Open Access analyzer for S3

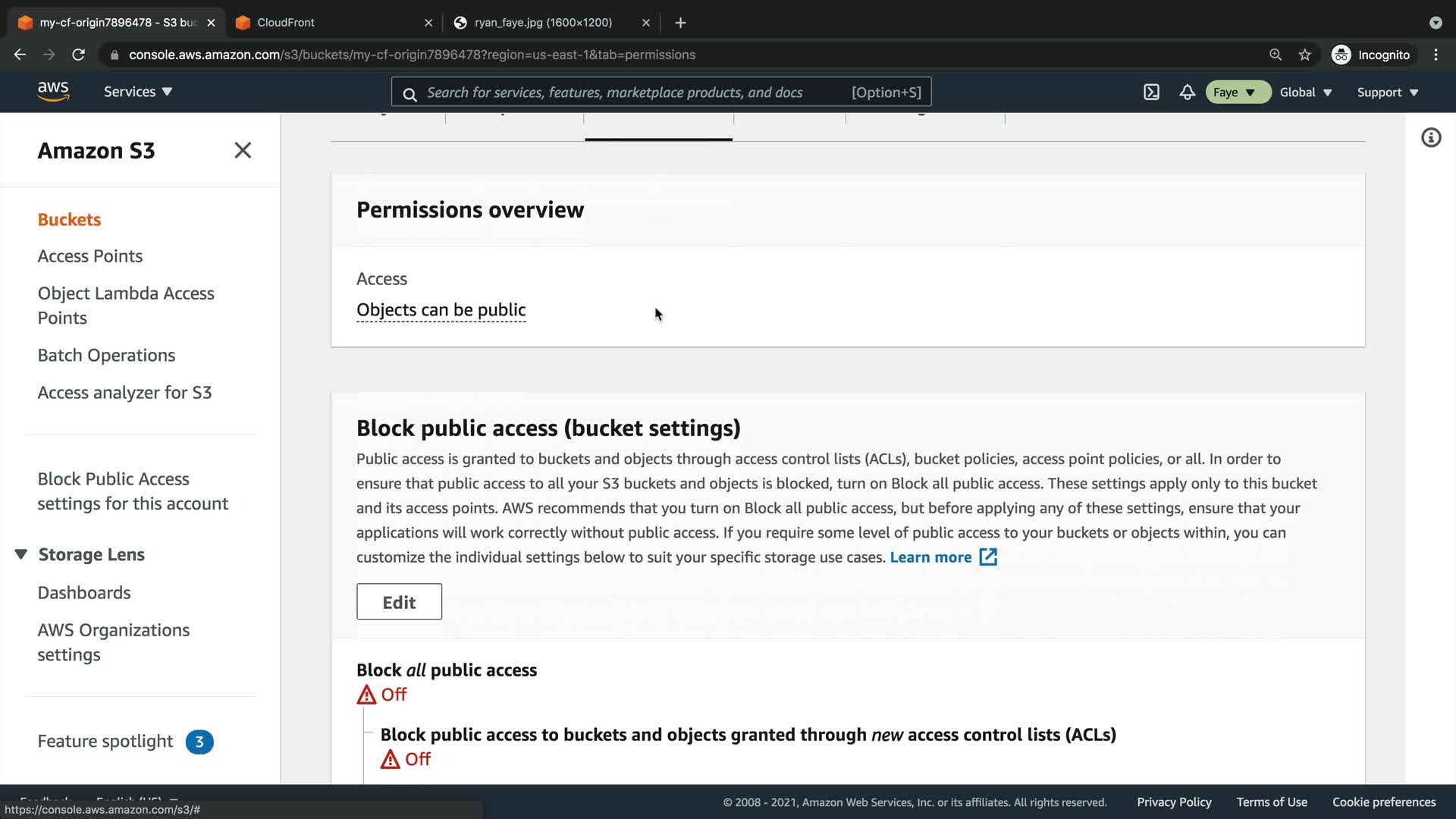(x=124, y=392)
